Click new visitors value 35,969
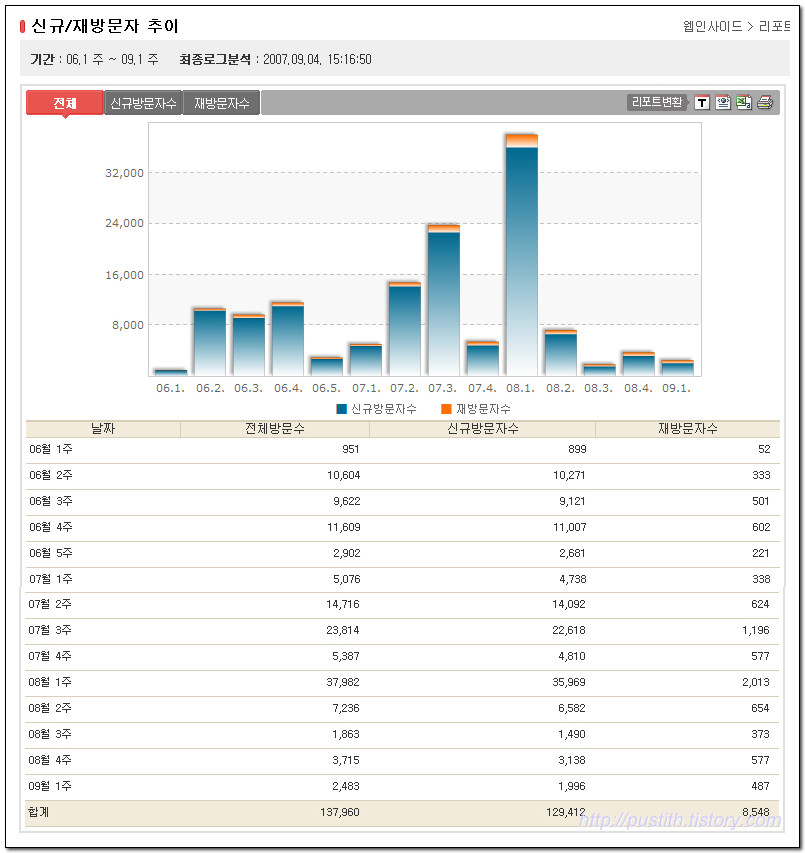 pyautogui.click(x=569, y=682)
